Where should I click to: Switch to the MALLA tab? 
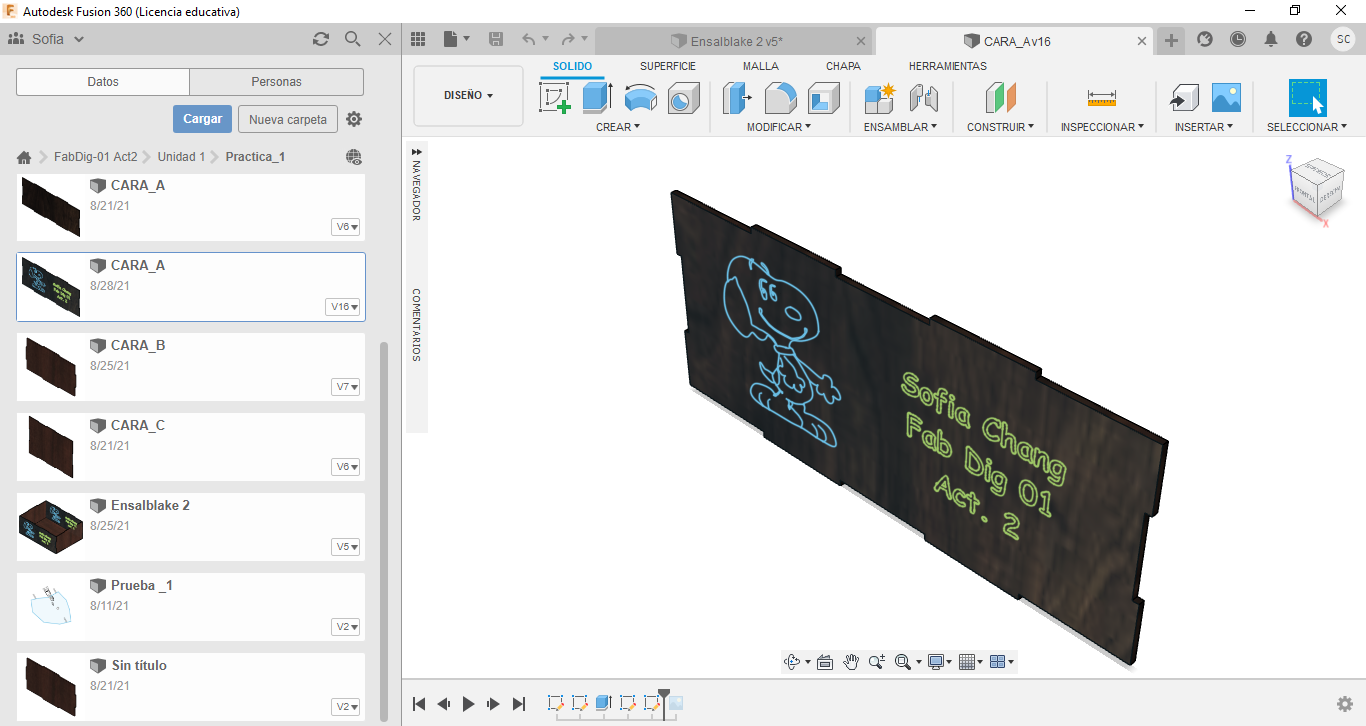[x=761, y=66]
